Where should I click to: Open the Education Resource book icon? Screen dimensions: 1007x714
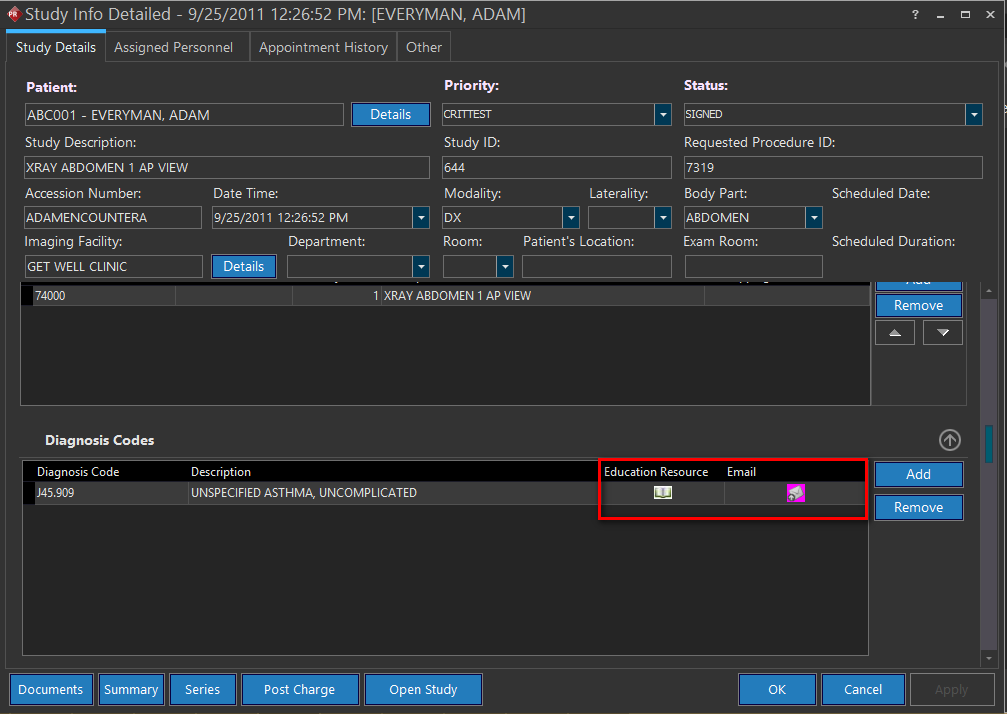pyautogui.click(x=662, y=492)
